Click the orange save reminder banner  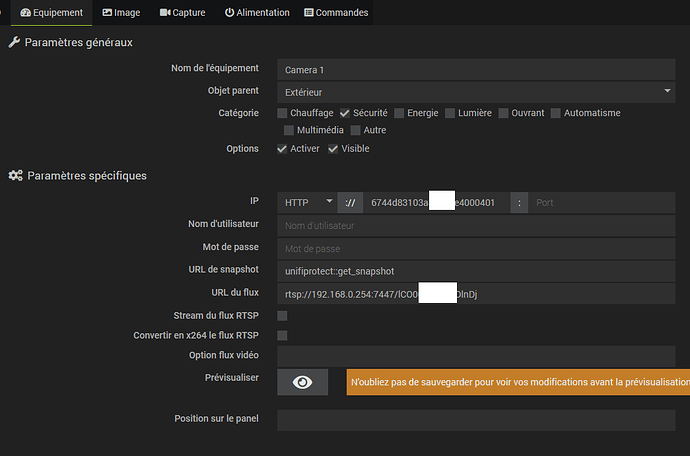tap(518, 382)
